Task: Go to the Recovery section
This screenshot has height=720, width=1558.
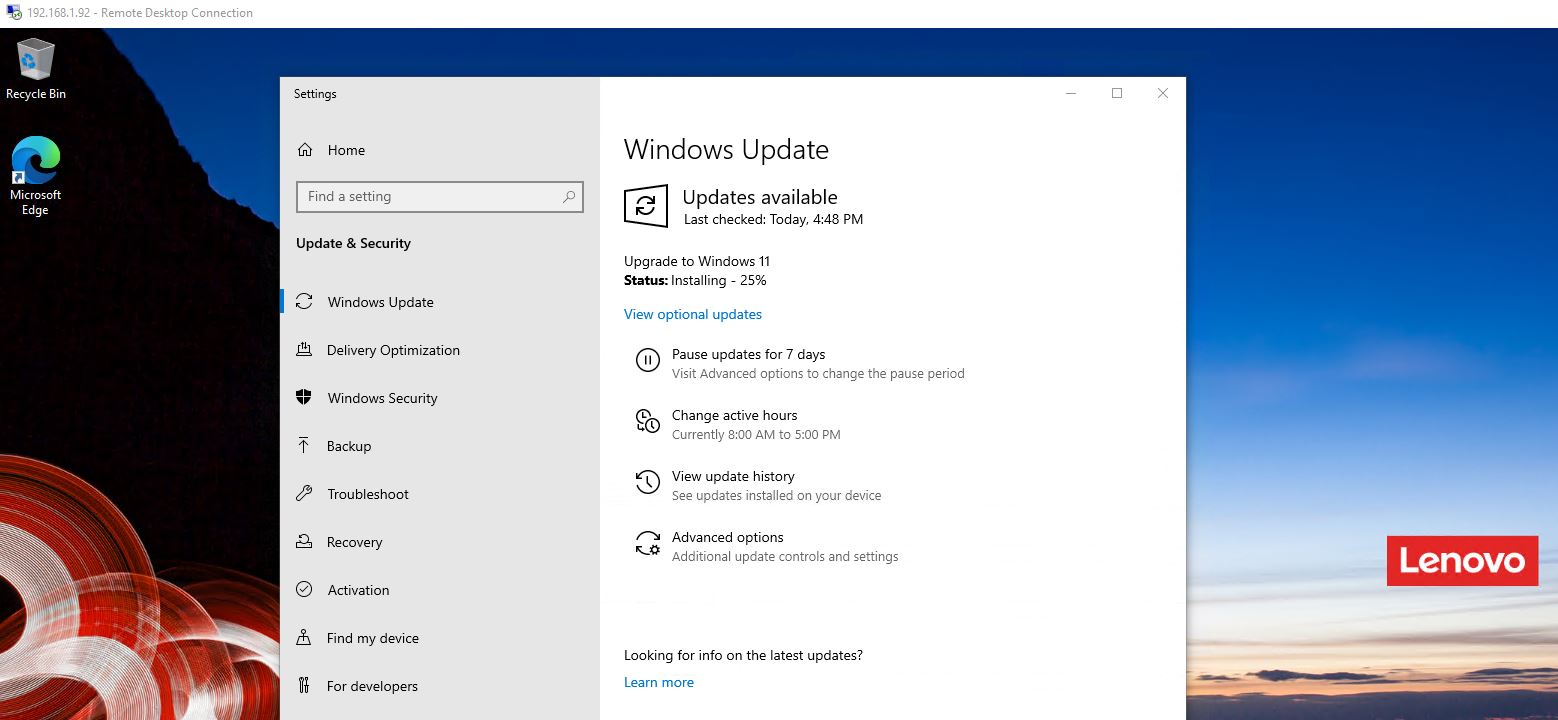Action: [354, 542]
